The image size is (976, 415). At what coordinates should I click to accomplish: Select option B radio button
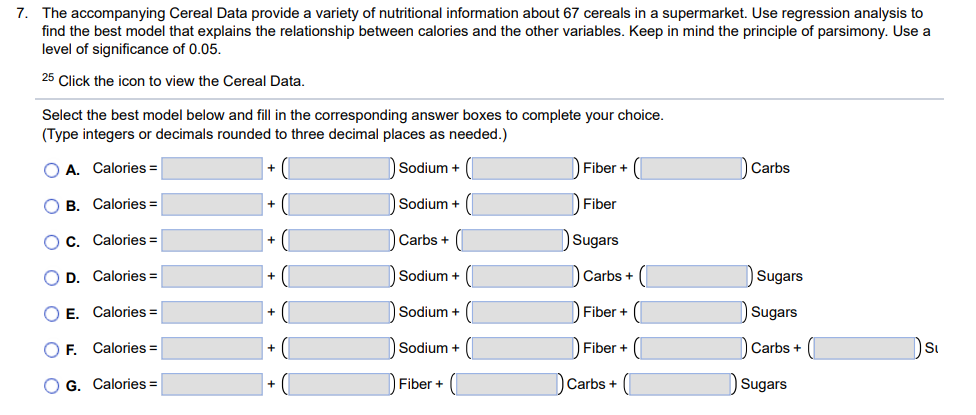coord(52,206)
